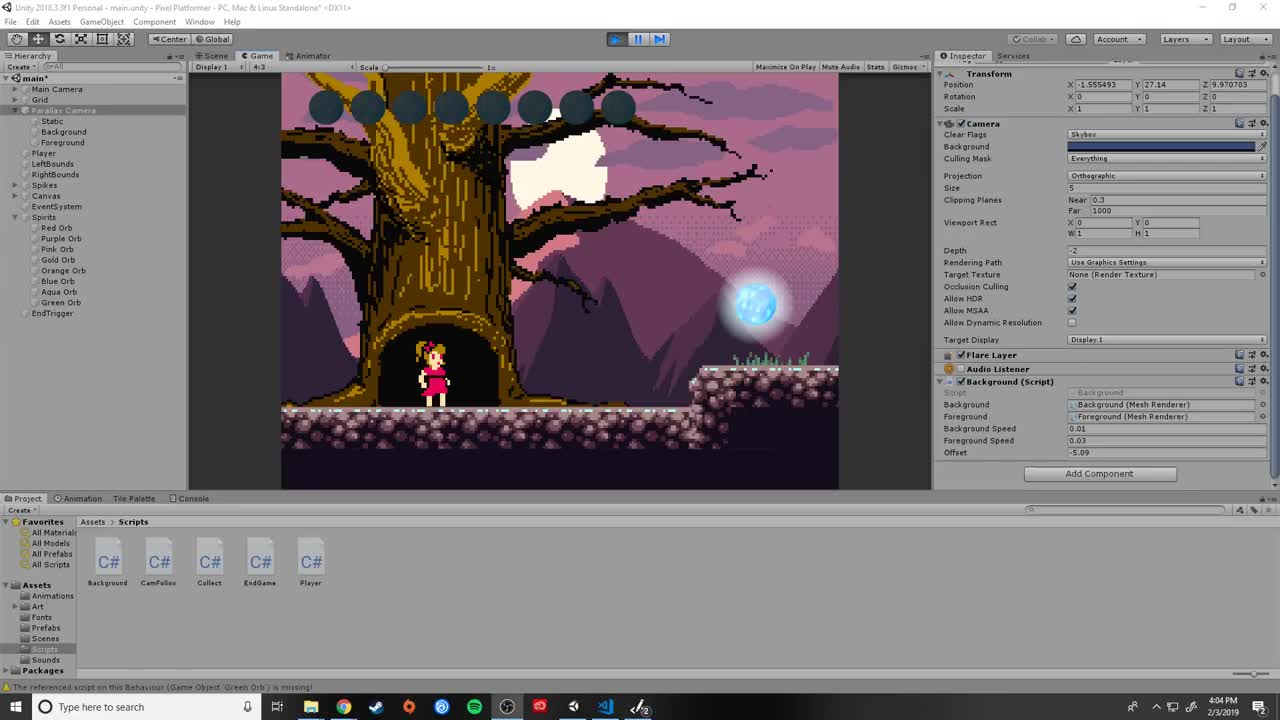Open the Component menu
This screenshot has height=720, width=1280.
tap(154, 21)
